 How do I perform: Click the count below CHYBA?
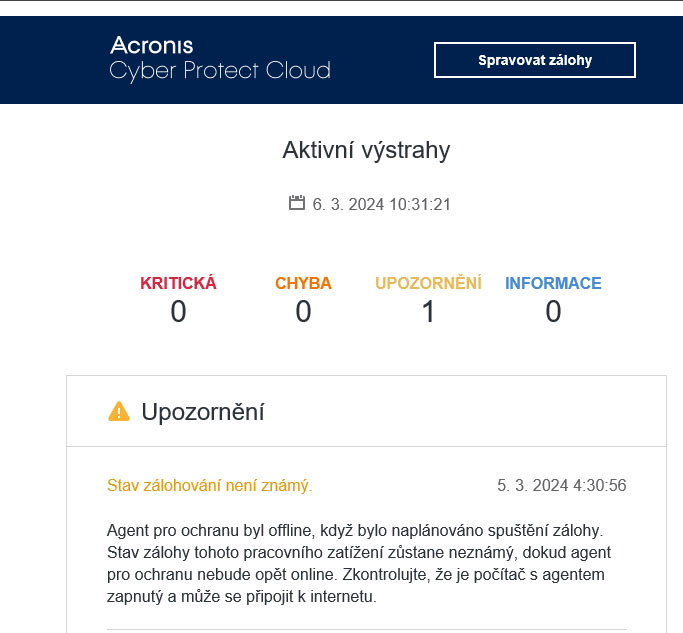point(303,312)
